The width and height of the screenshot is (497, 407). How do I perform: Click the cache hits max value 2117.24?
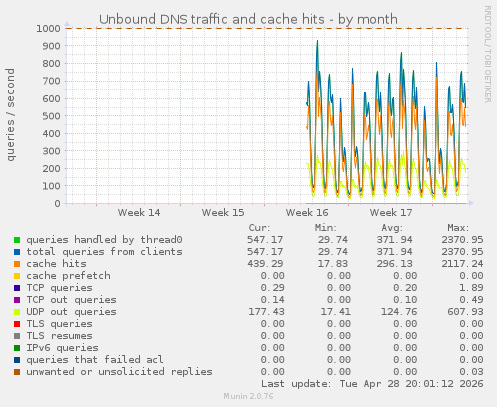(462, 264)
